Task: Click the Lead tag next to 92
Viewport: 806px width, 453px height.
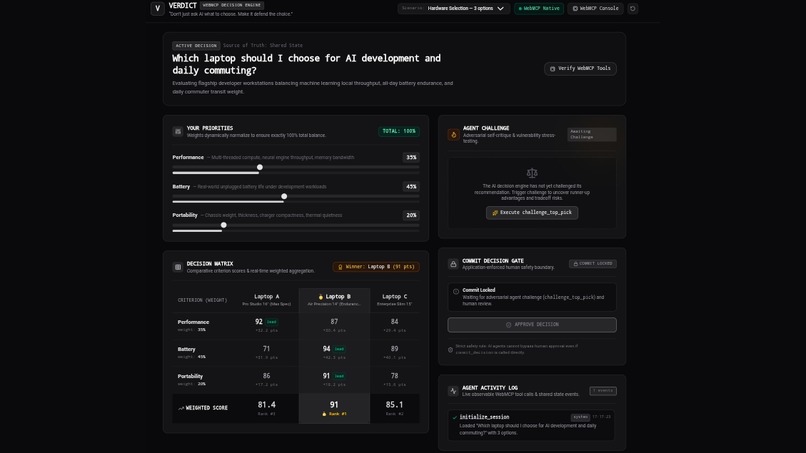Action: [272, 322]
